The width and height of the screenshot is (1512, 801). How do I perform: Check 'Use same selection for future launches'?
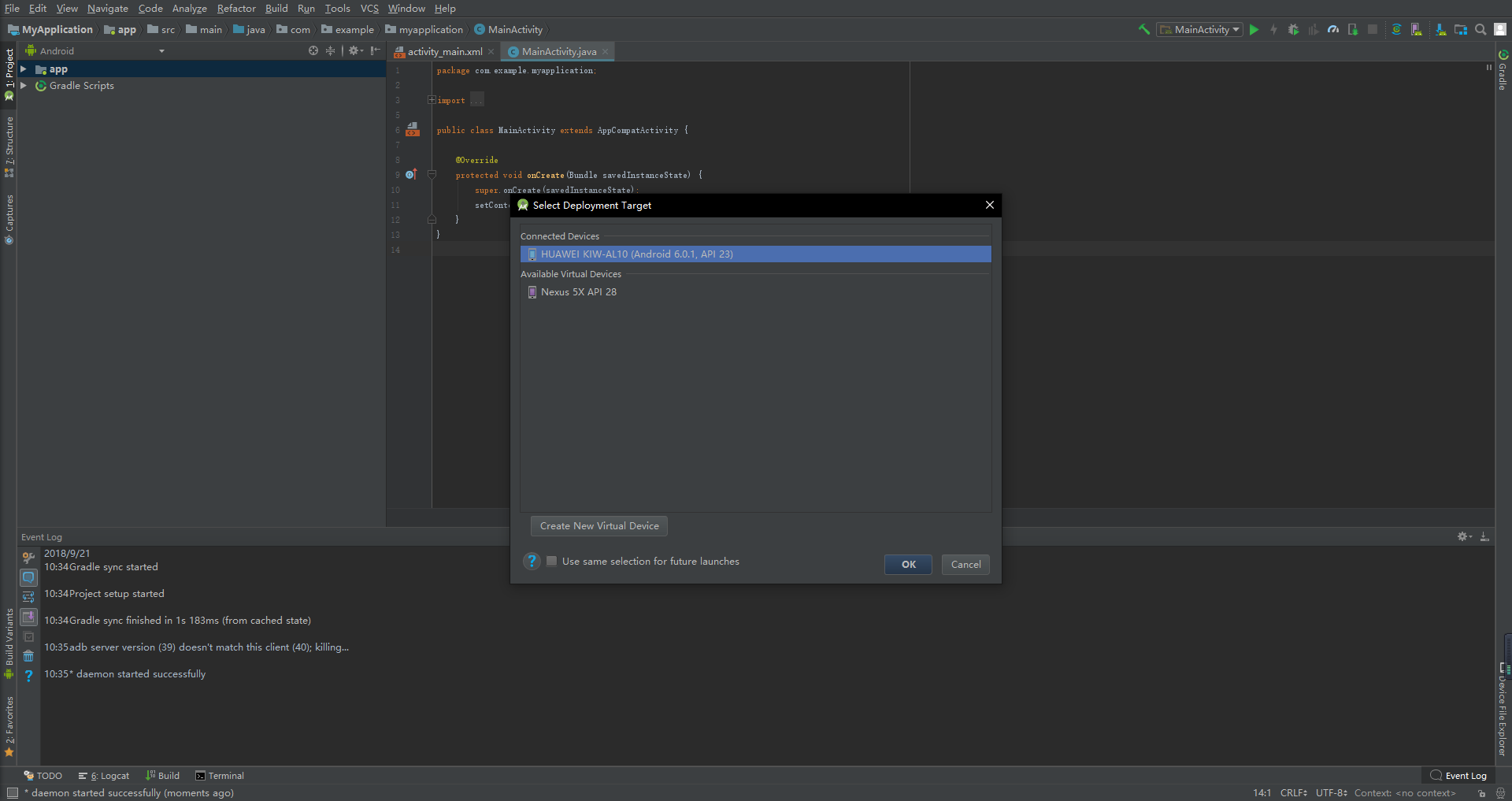point(552,561)
